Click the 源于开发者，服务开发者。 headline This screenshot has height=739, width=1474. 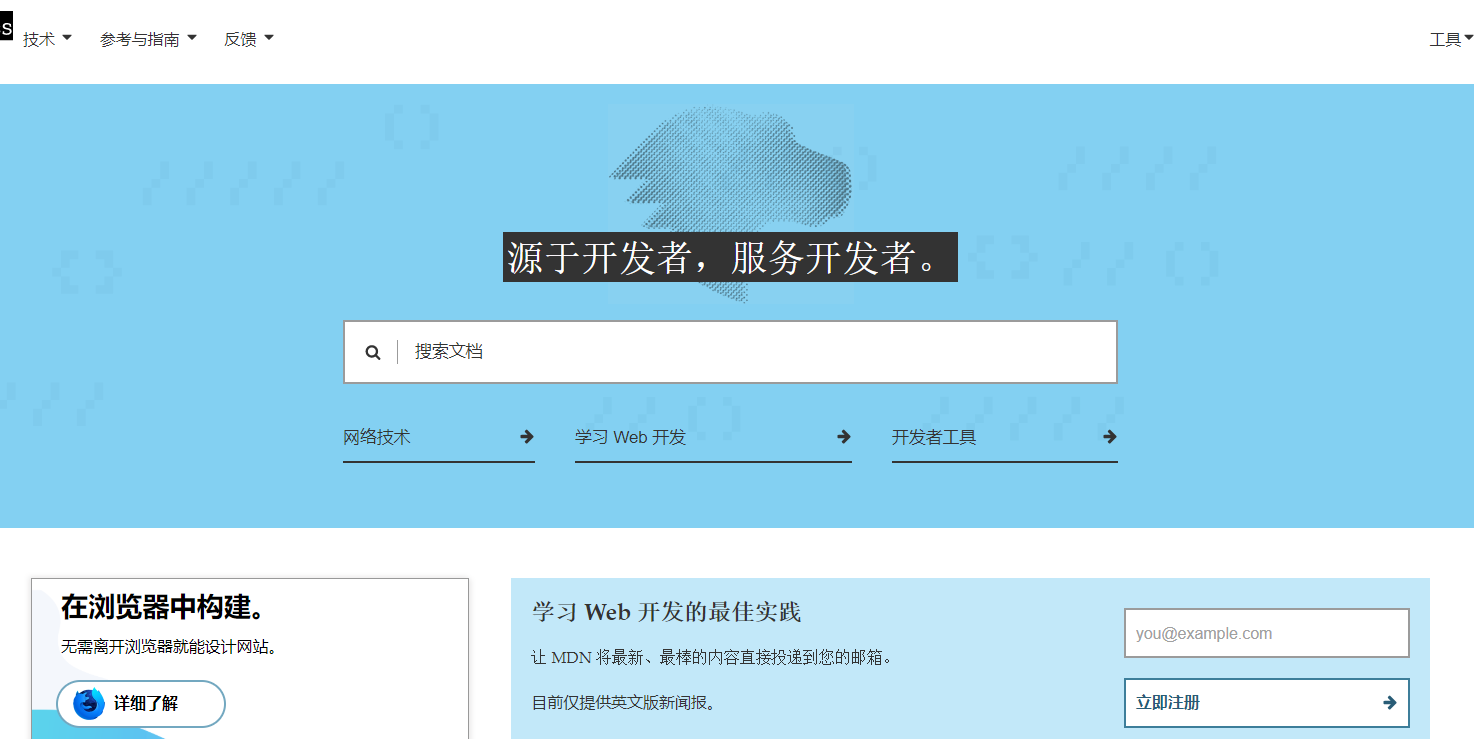coord(730,257)
